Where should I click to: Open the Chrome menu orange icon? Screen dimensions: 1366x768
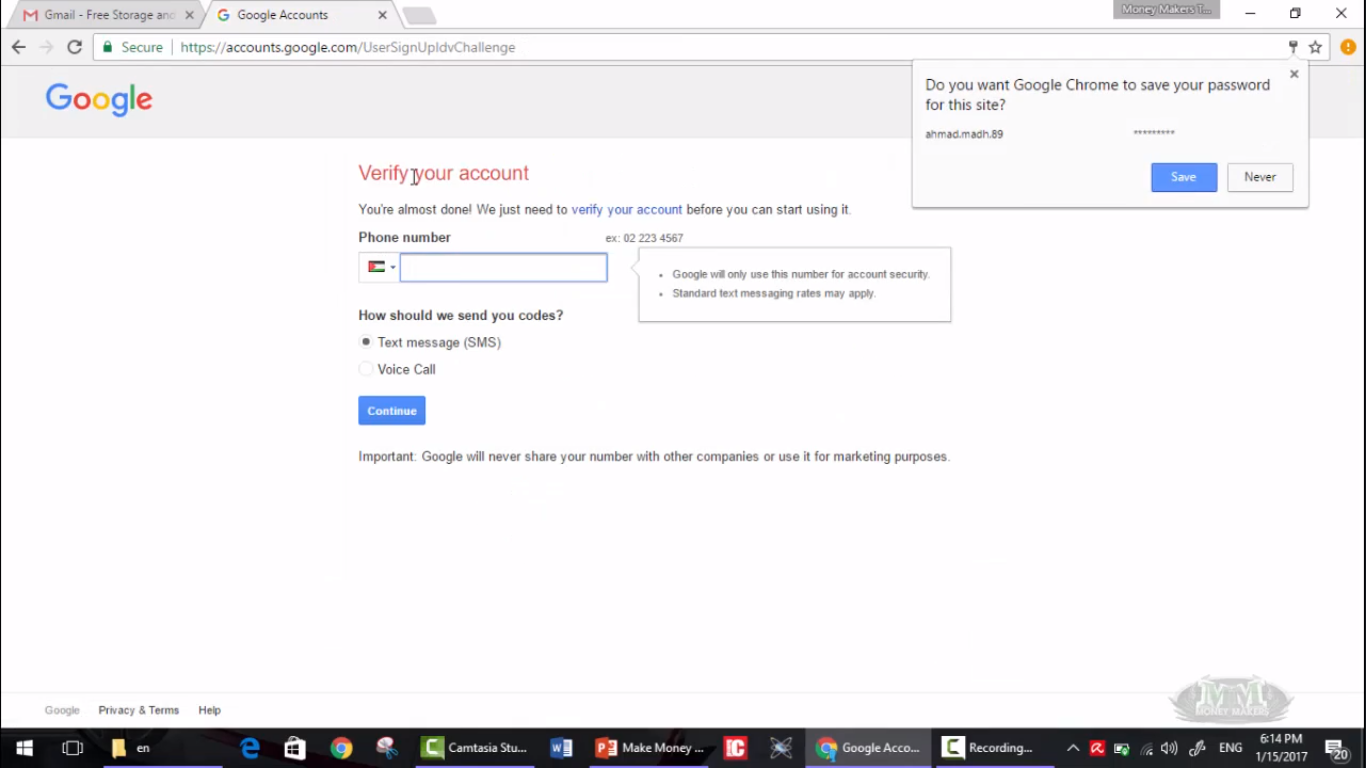click(x=1348, y=47)
